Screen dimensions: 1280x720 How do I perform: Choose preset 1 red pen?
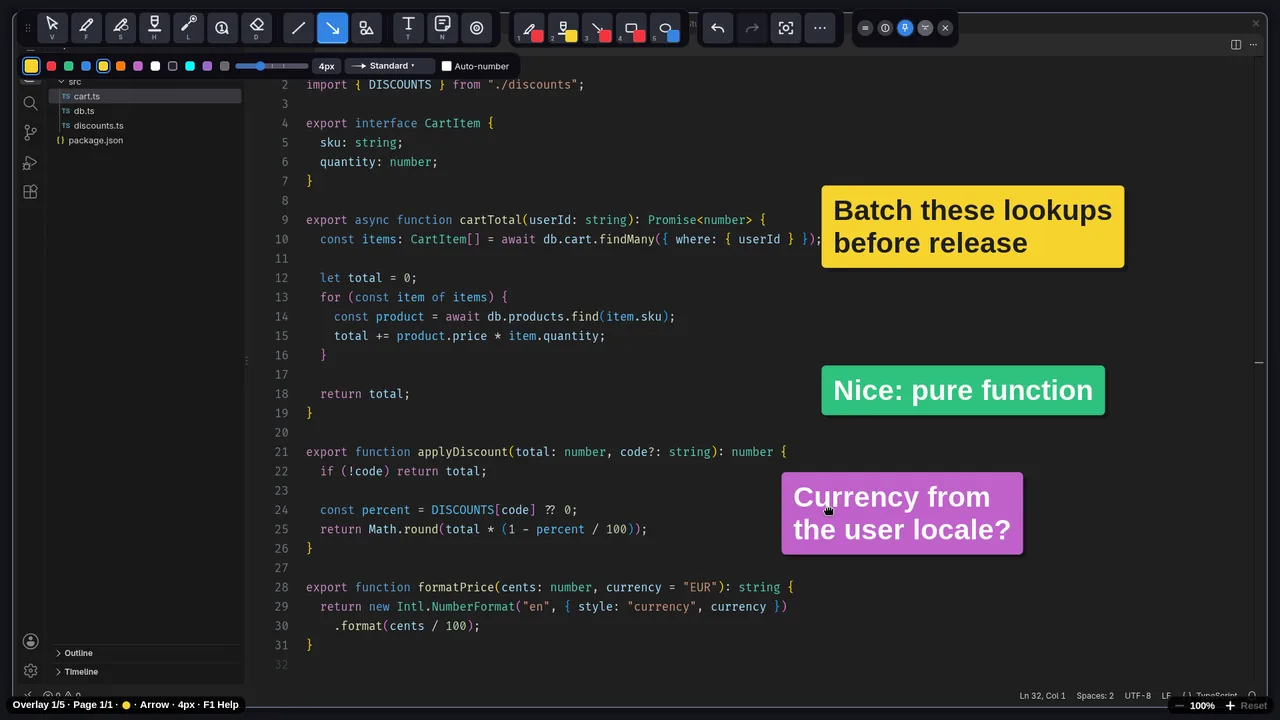pyautogui.click(x=530, y=28)
